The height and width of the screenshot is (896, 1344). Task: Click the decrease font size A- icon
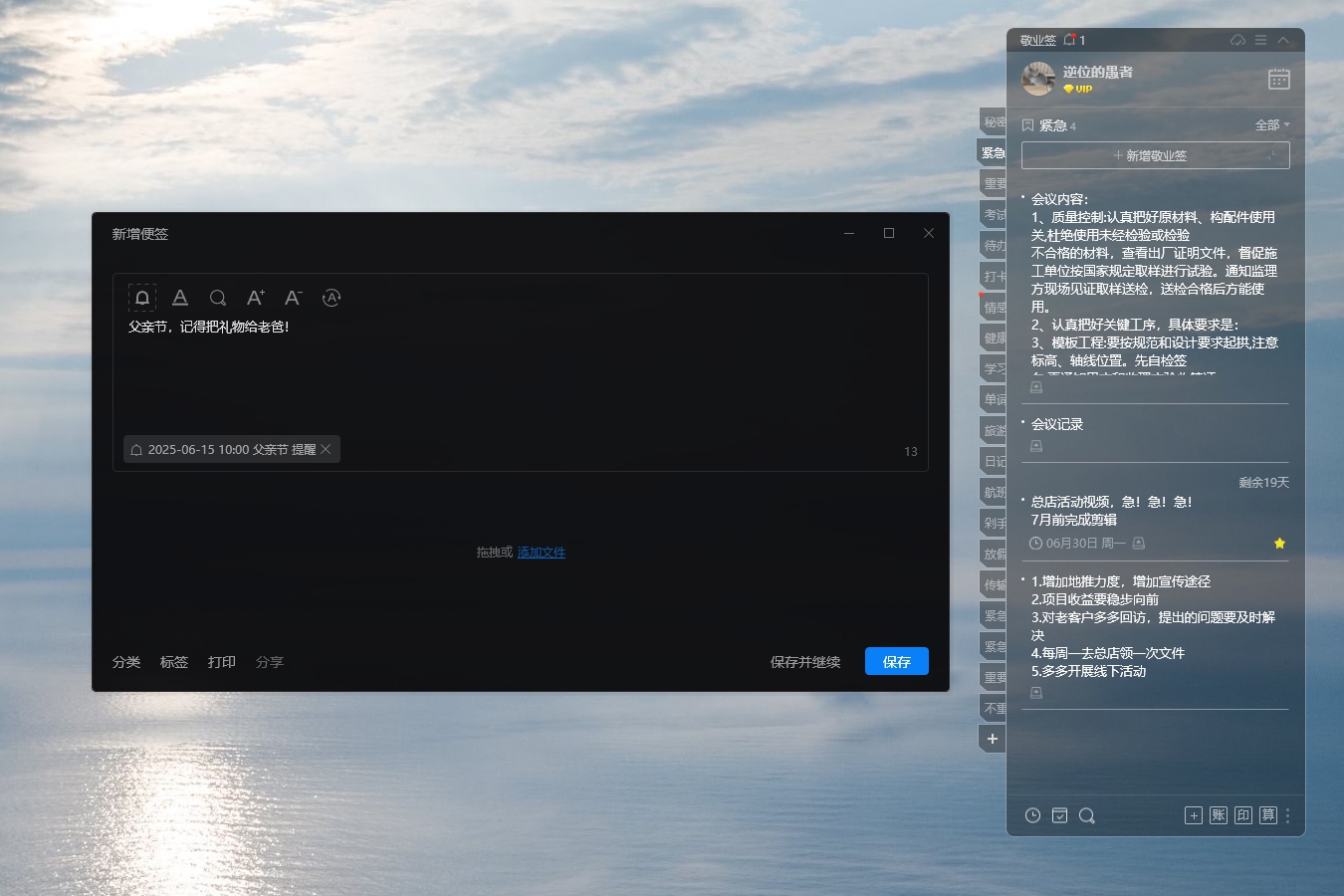click(293, 298)
